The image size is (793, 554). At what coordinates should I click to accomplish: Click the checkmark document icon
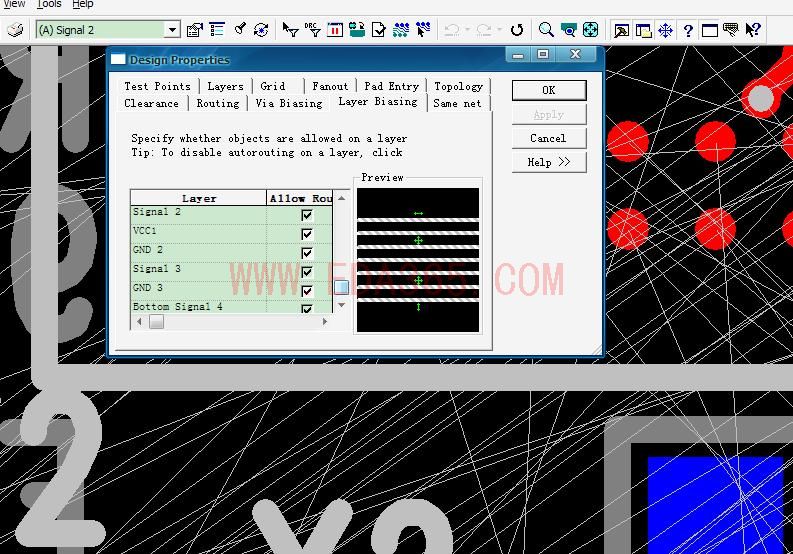378,30
